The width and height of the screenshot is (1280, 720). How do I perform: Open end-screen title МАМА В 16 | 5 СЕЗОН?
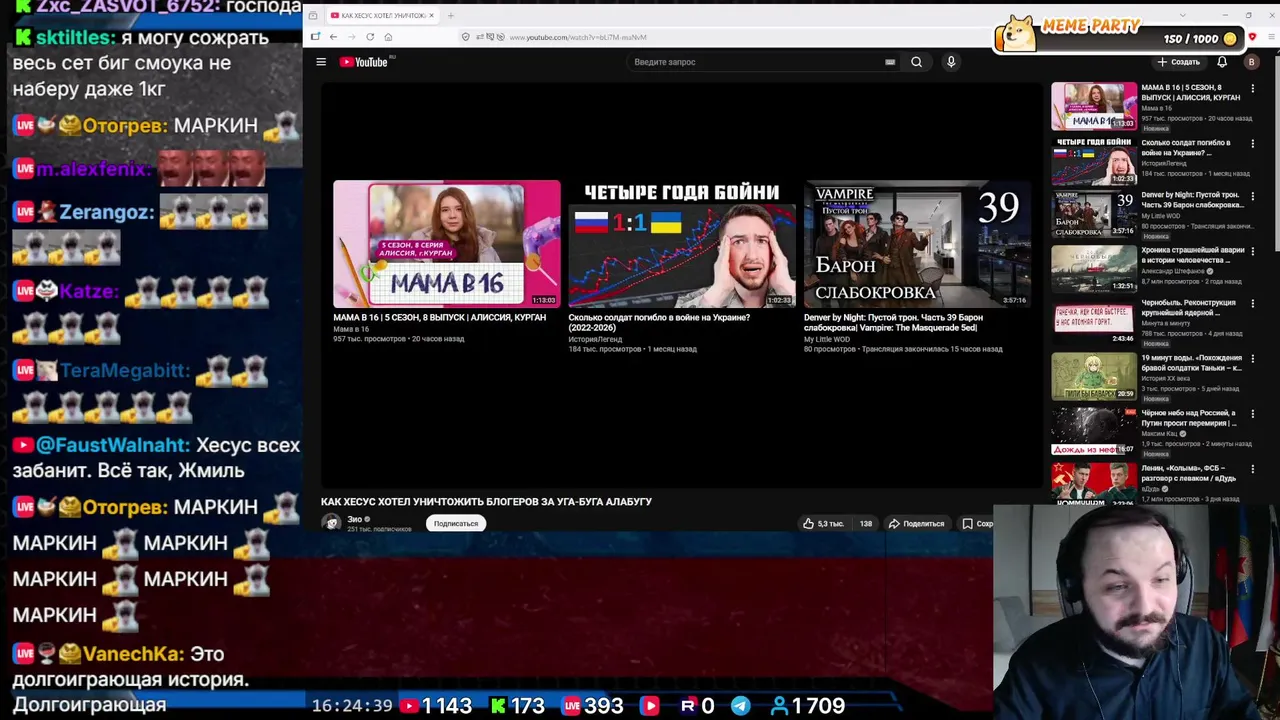[x=440, y=317]
